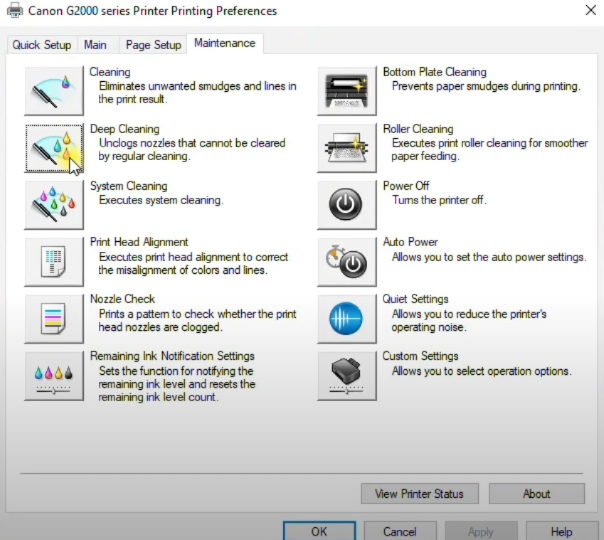This screenshot has width=604, height=540.
Task: Click the "Print Head Alignment" label
Action: coord(139,242)
